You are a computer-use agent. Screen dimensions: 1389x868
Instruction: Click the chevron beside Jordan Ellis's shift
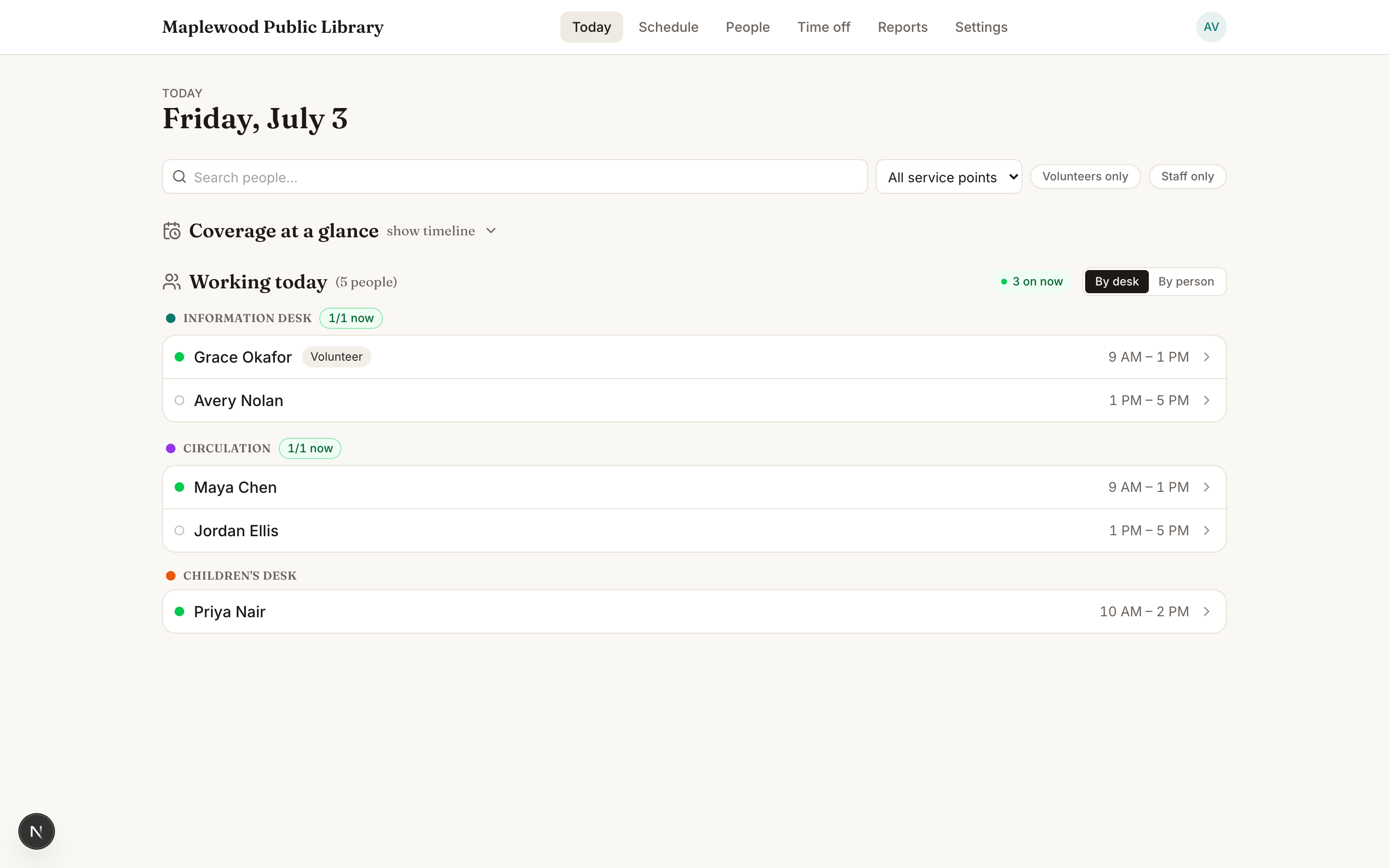tap(1207, 530)
